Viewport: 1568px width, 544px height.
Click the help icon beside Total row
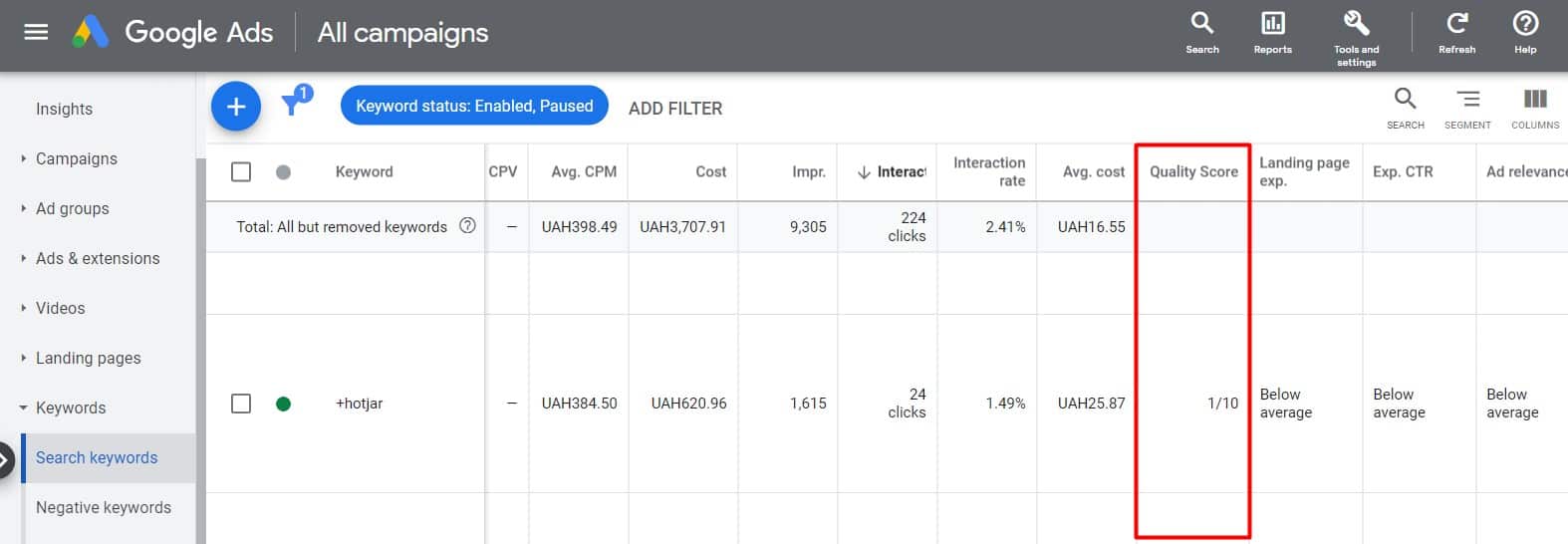(467, 226)
